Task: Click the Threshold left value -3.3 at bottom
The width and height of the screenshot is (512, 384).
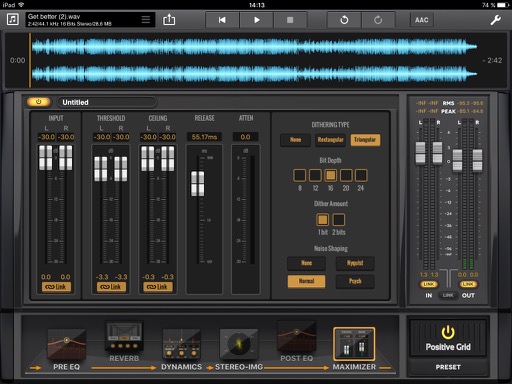Action: point(102,277)
